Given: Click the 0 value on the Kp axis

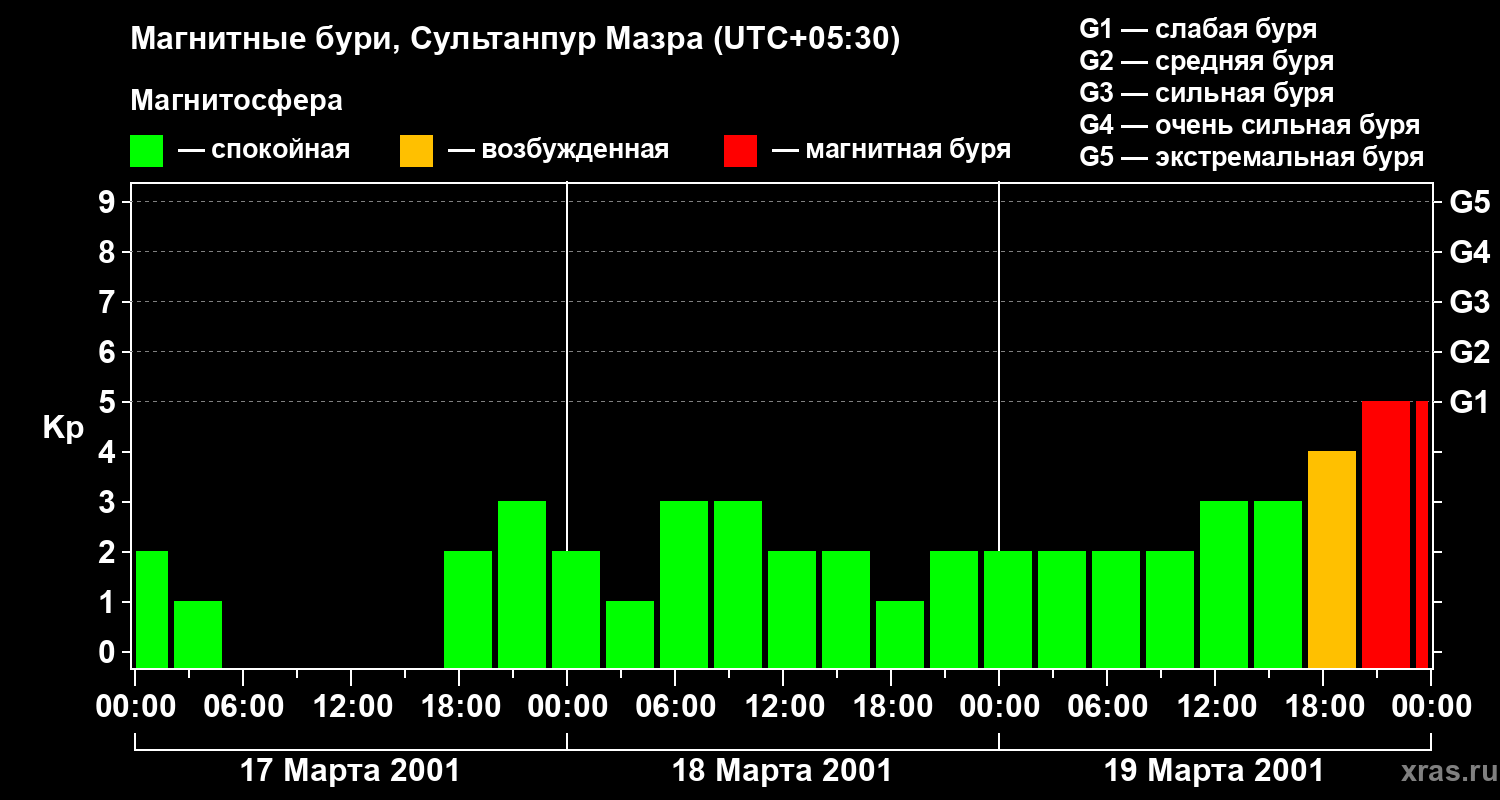Looking at the screenshot, I should [109, 652].
